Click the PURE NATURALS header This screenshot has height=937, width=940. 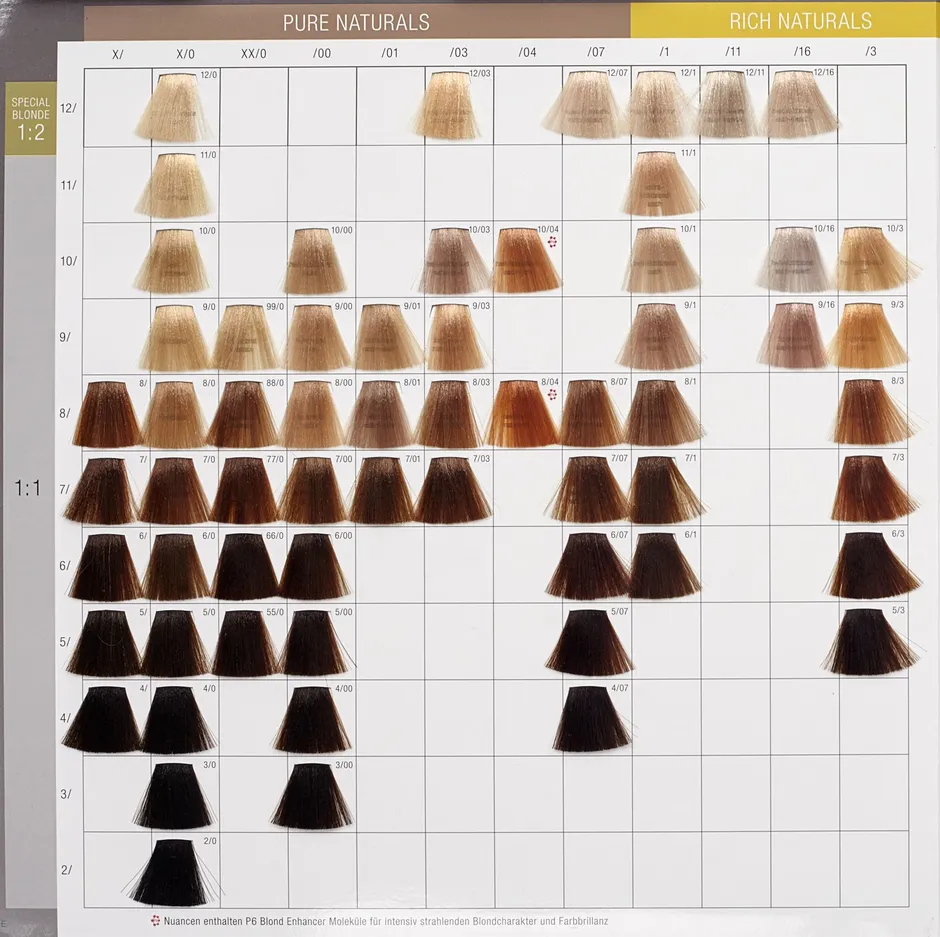356,23
